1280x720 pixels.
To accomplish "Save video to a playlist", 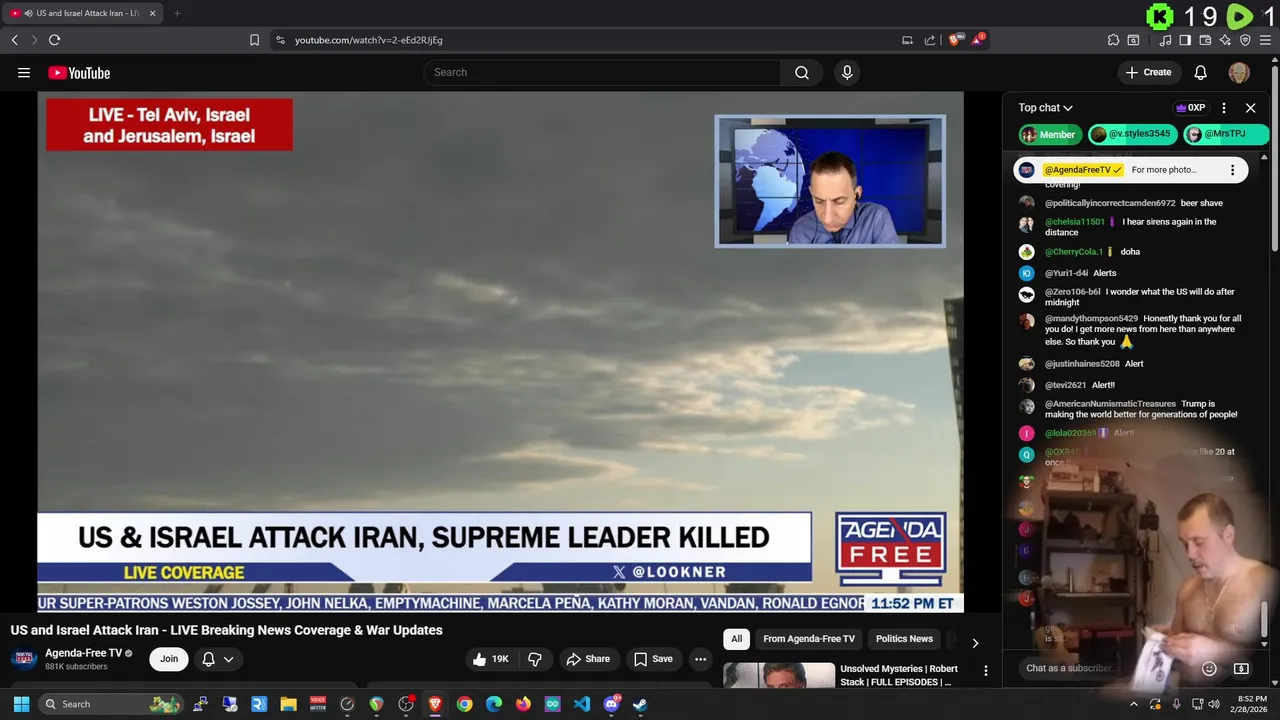I will (x=653, y=659).
